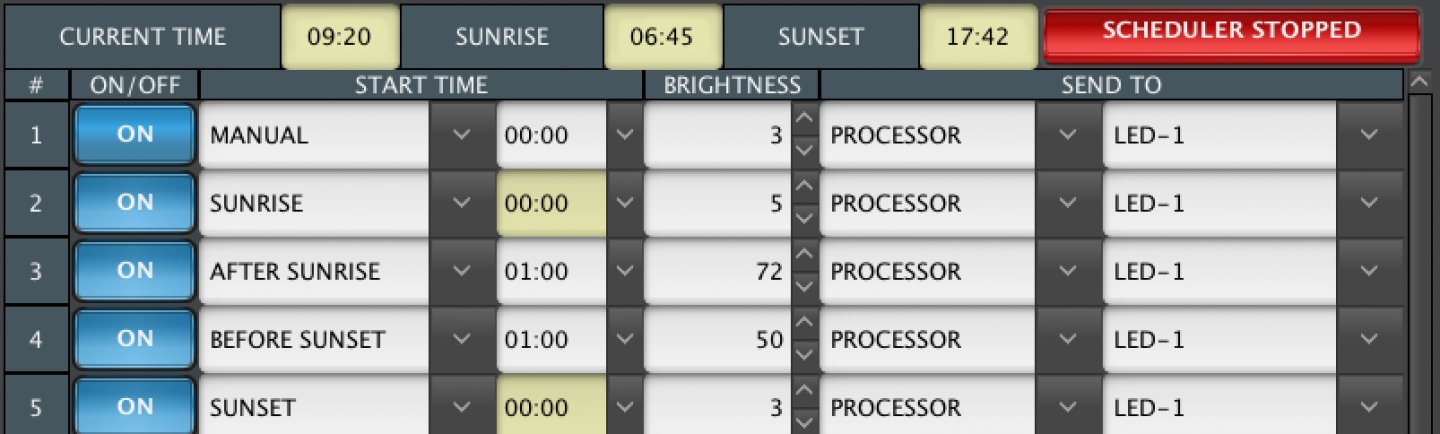Change AFTER SUNRISE start mode selector
Screen dimensions: 1440x434
point(461,271)
